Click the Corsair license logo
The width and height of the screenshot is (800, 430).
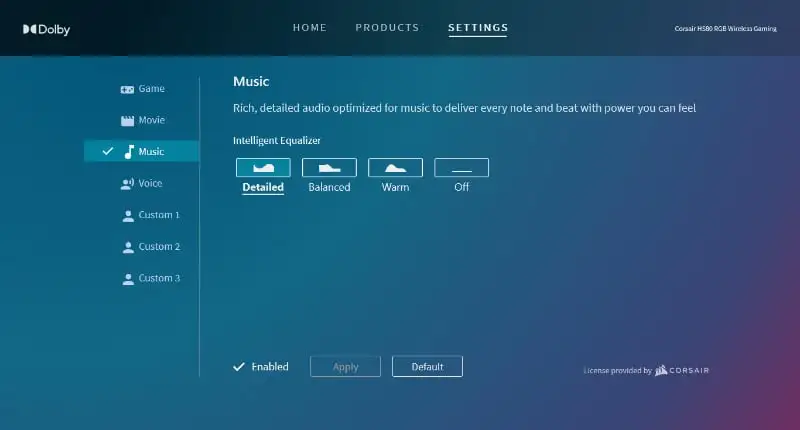tap(683, 370)
